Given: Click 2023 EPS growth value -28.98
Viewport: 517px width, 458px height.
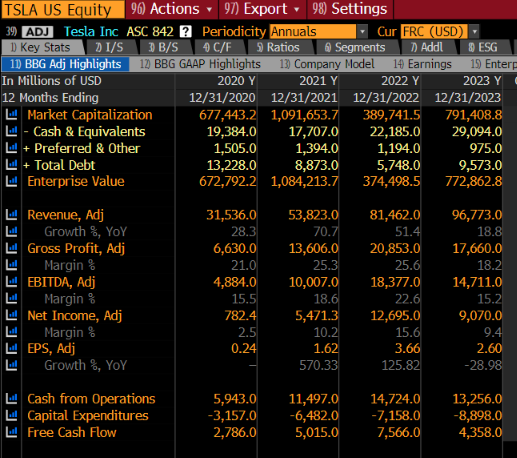Looking at the screenshot, I should click(483, 365).
